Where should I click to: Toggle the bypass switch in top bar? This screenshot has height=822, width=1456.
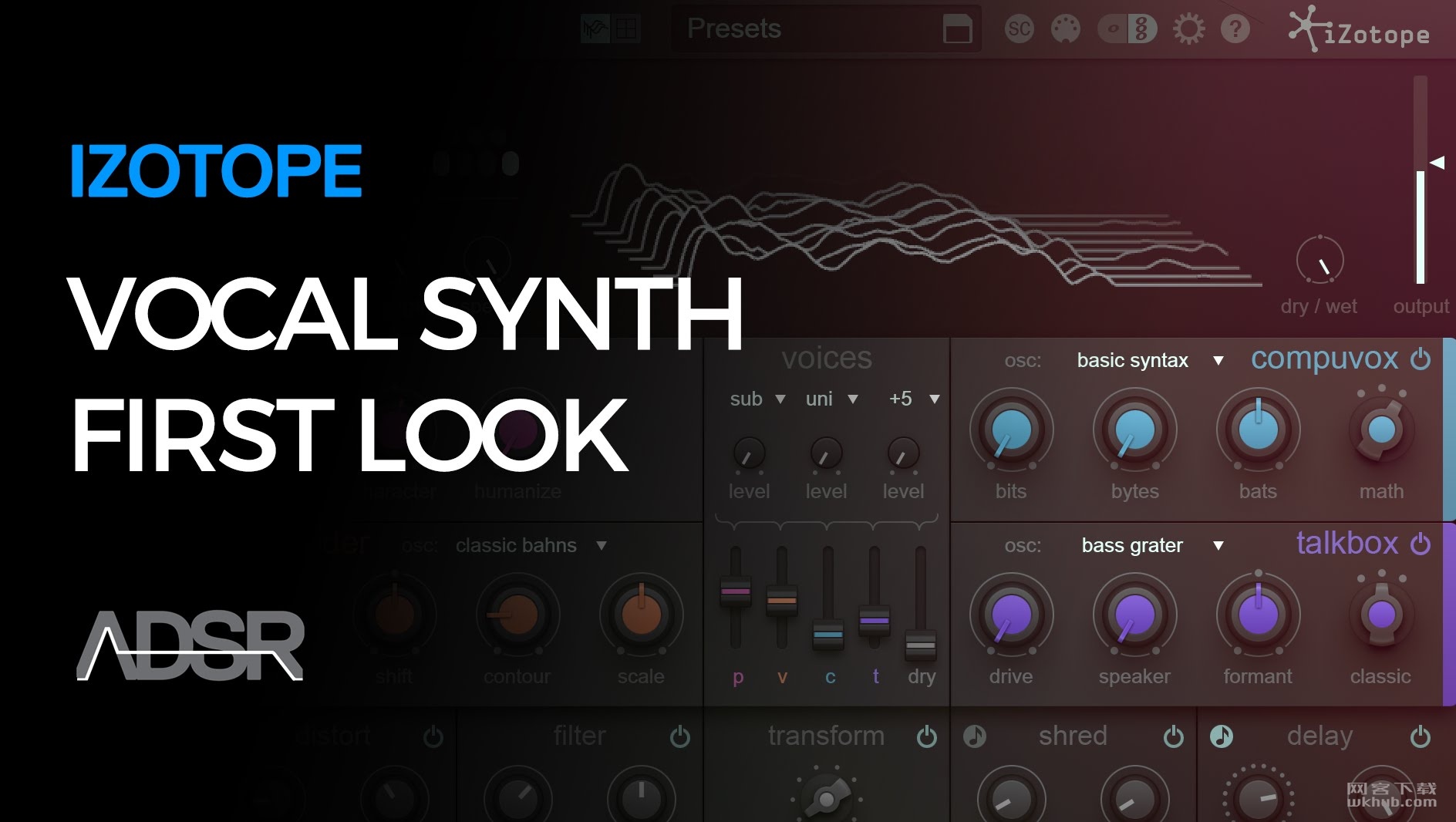[1127, 29]
